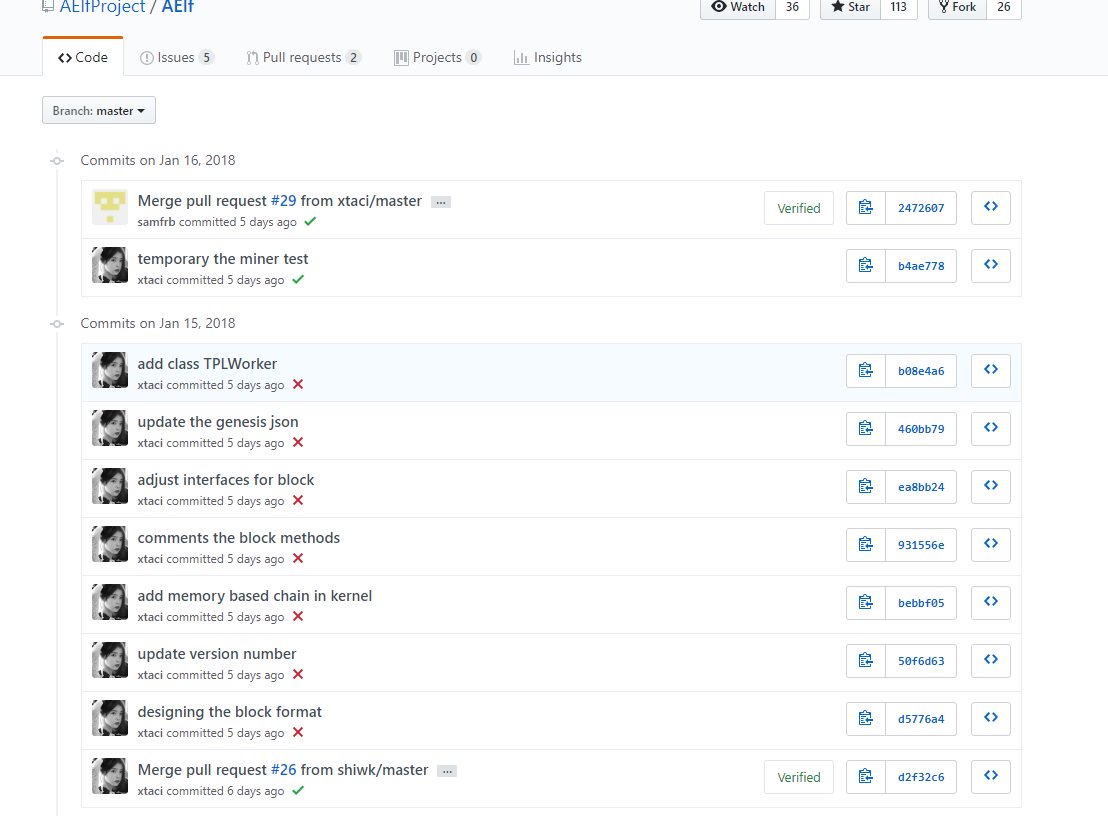The width and height of the screenshot is (1108, 816).
Task: Click xtaci avatar on miner test commit
Action: (110, 265)
